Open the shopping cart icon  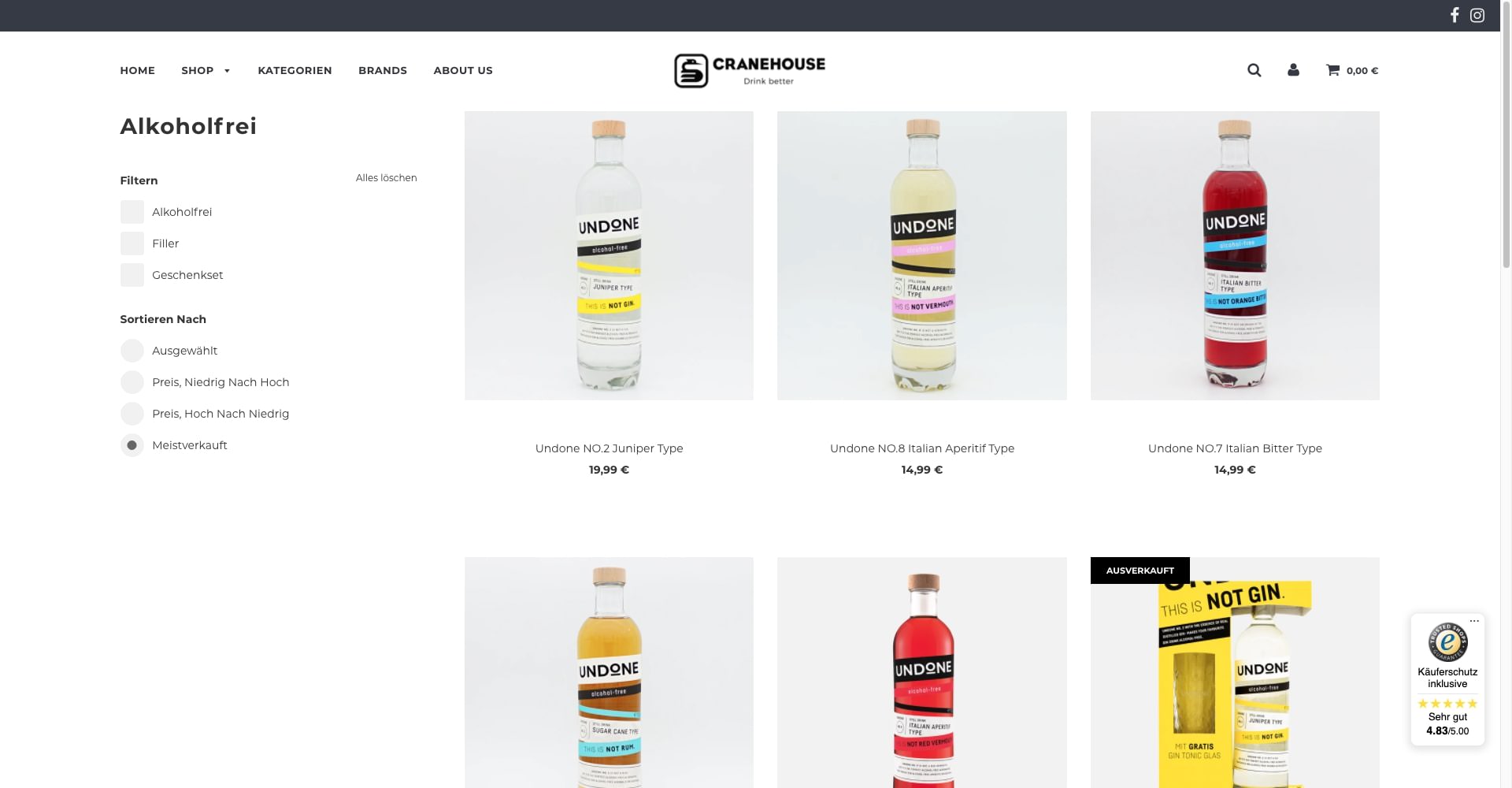(1332, 70)
